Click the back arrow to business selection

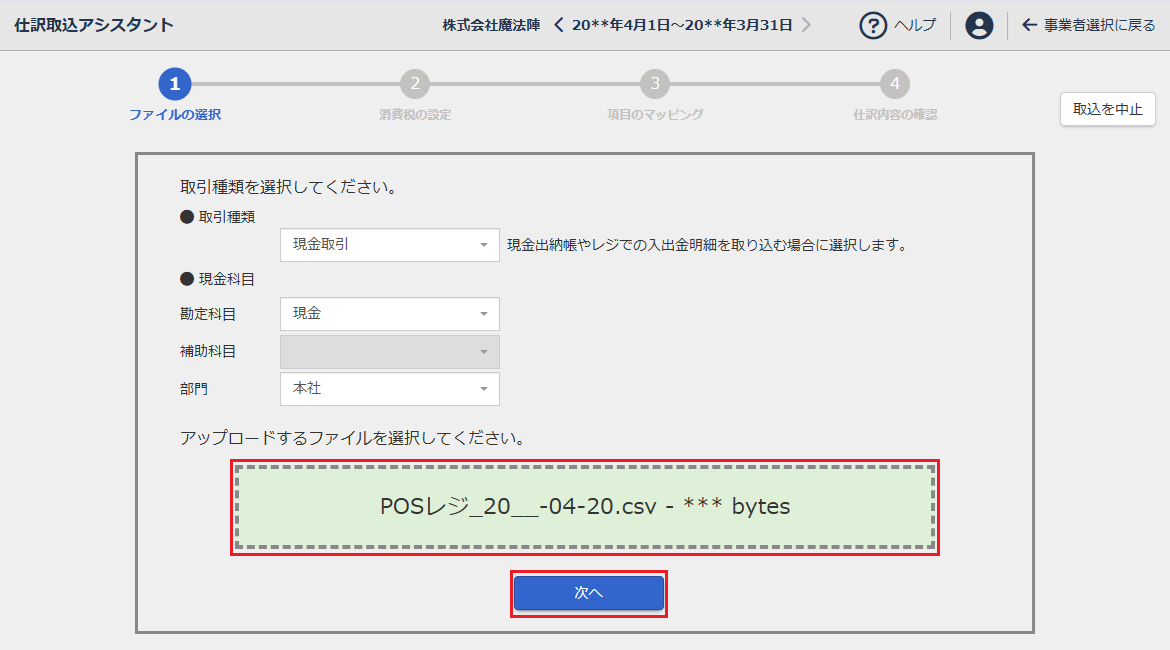point(1029,25)
